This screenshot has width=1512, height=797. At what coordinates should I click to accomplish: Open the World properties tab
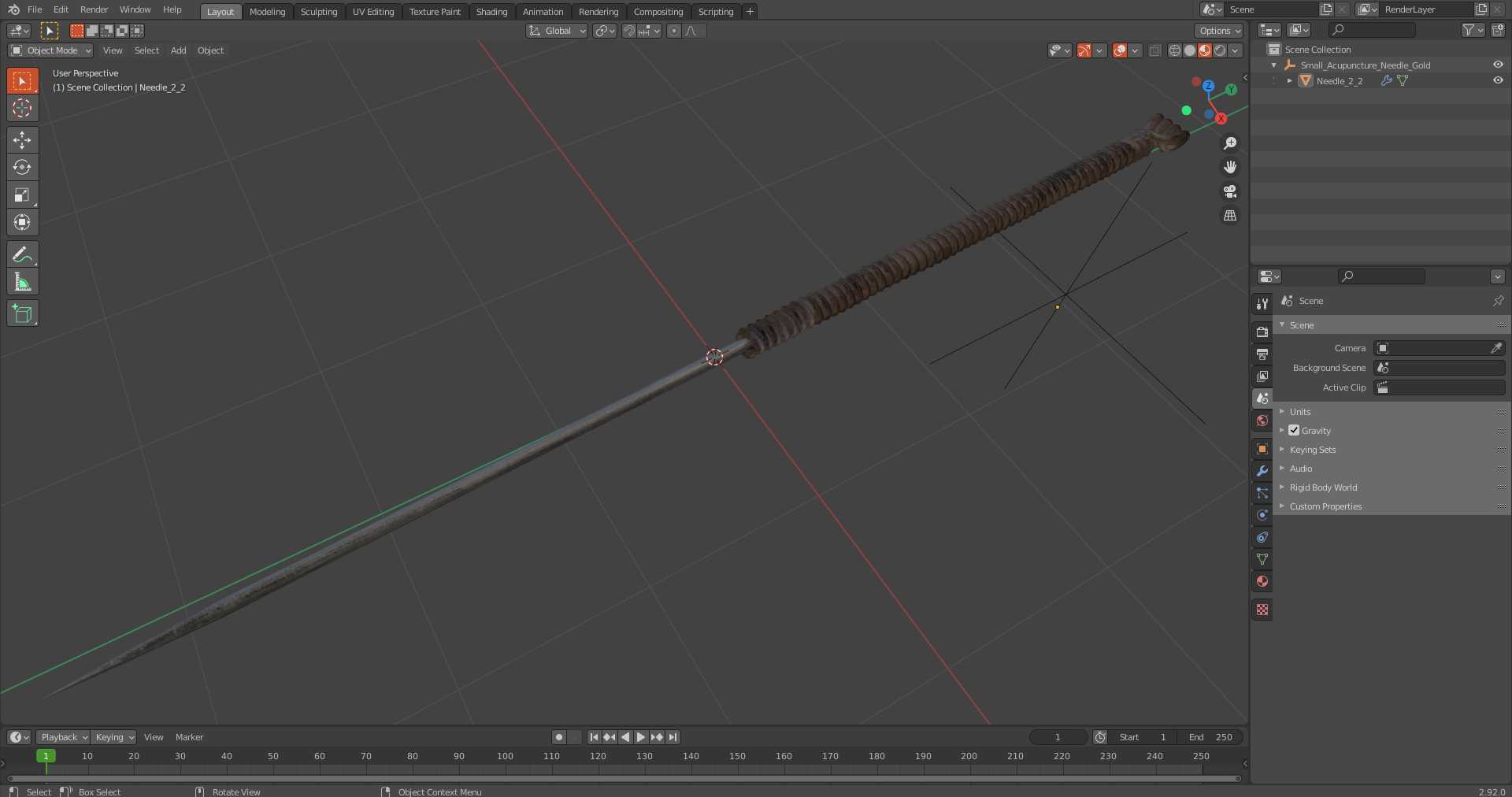point(1262,421)
